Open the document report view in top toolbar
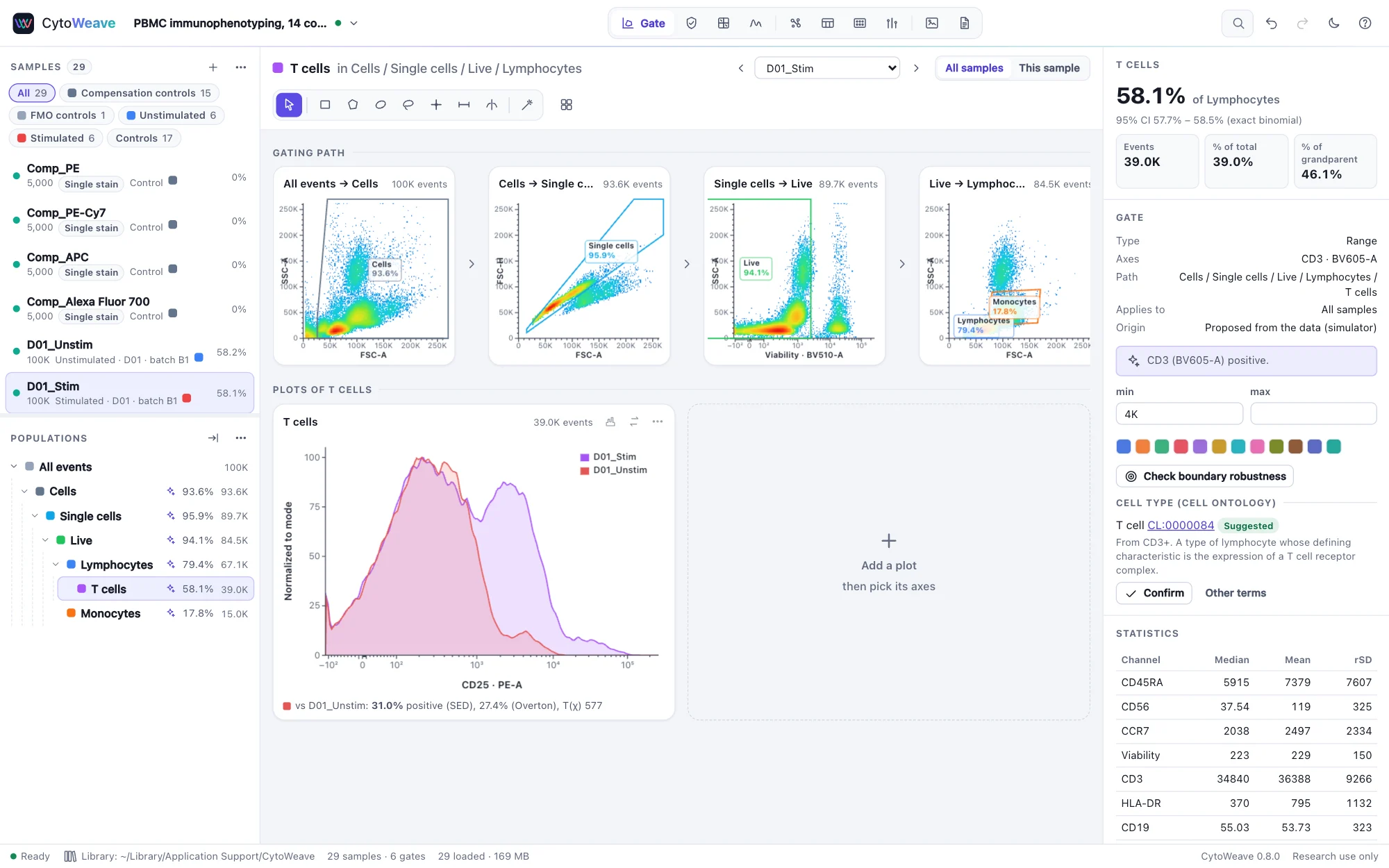The image size is (1389, 868). [x=965, y=23]
